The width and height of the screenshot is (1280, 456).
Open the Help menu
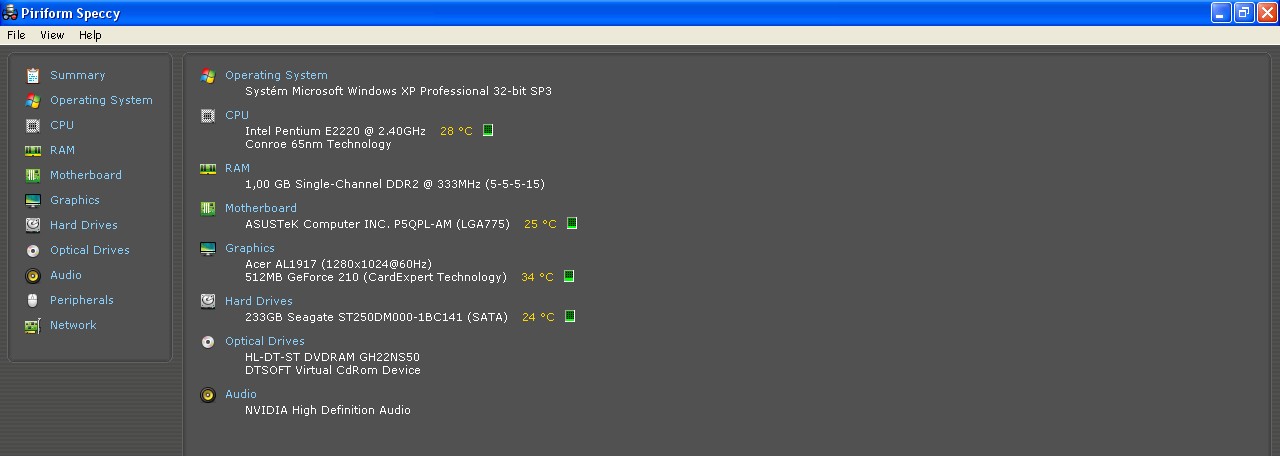90,35
